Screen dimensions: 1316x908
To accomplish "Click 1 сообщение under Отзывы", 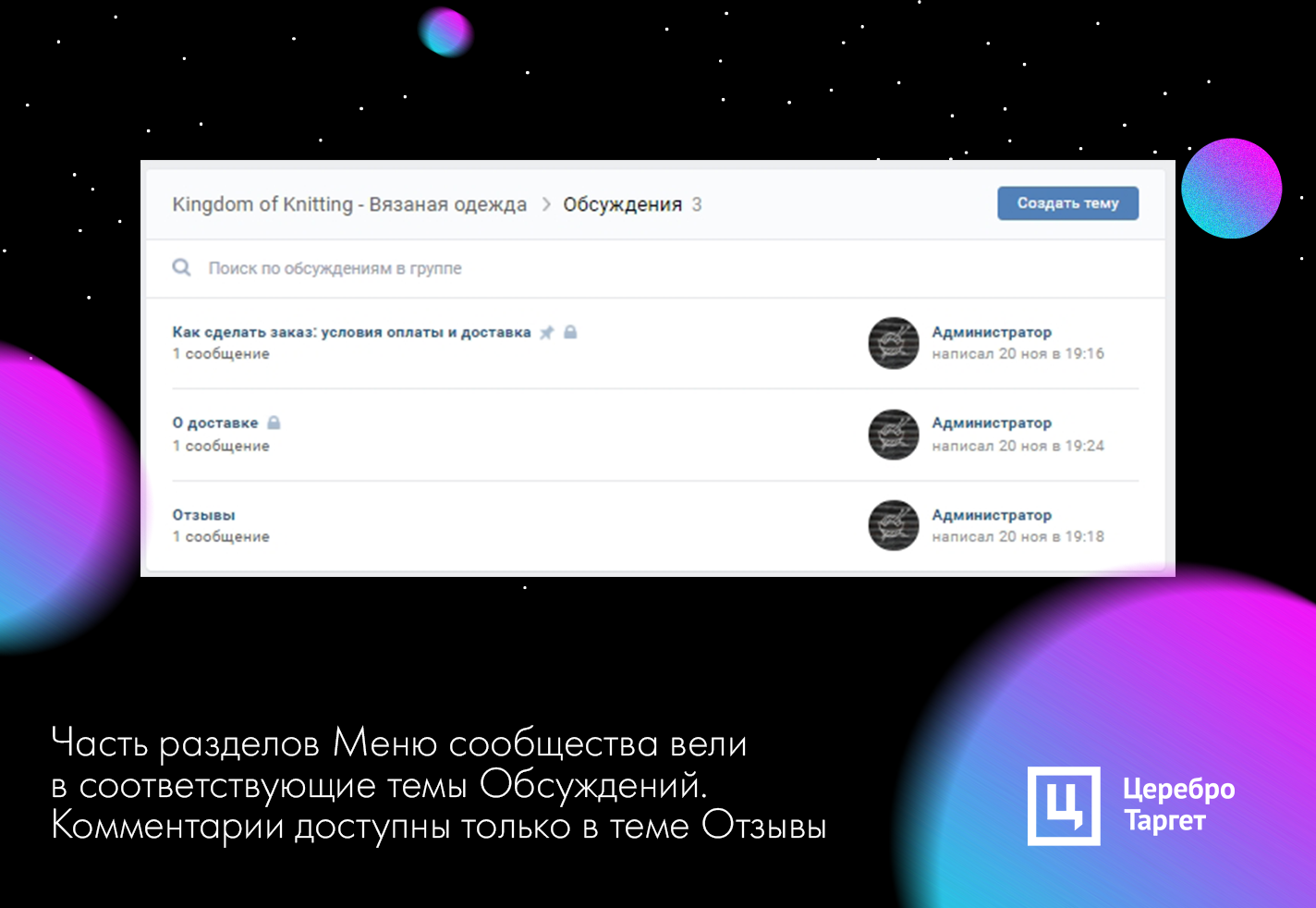I will coord(221,536).
